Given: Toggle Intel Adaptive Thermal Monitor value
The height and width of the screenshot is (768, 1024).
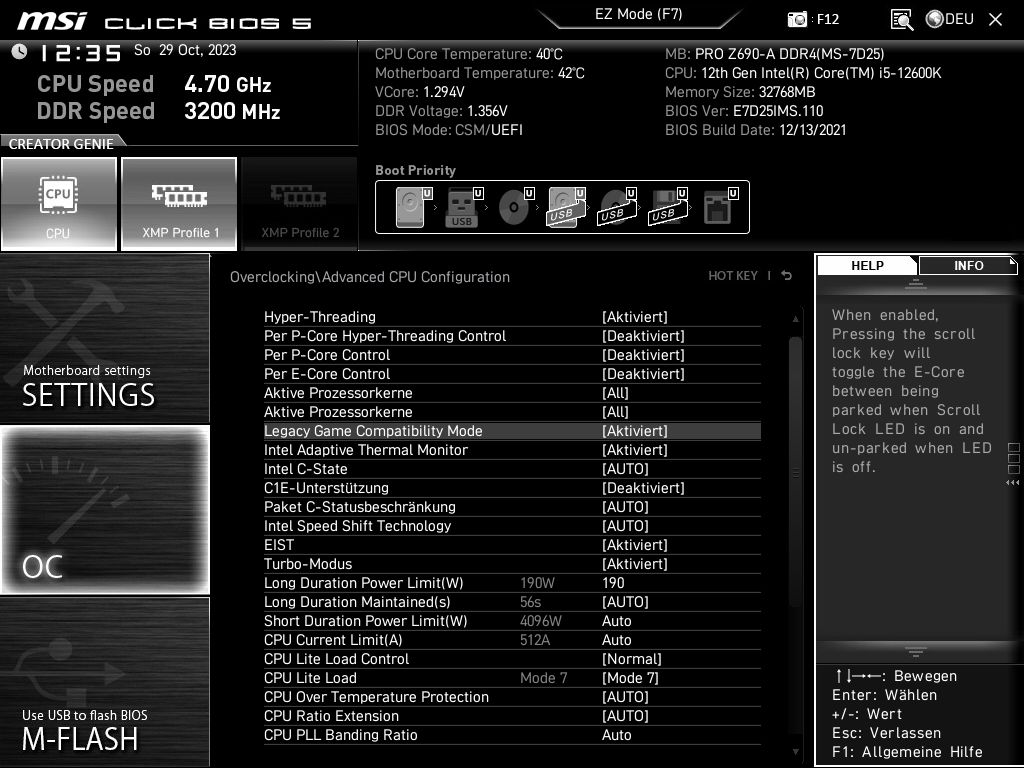Looking at the screenshot, I should click(x=634, y=450).
